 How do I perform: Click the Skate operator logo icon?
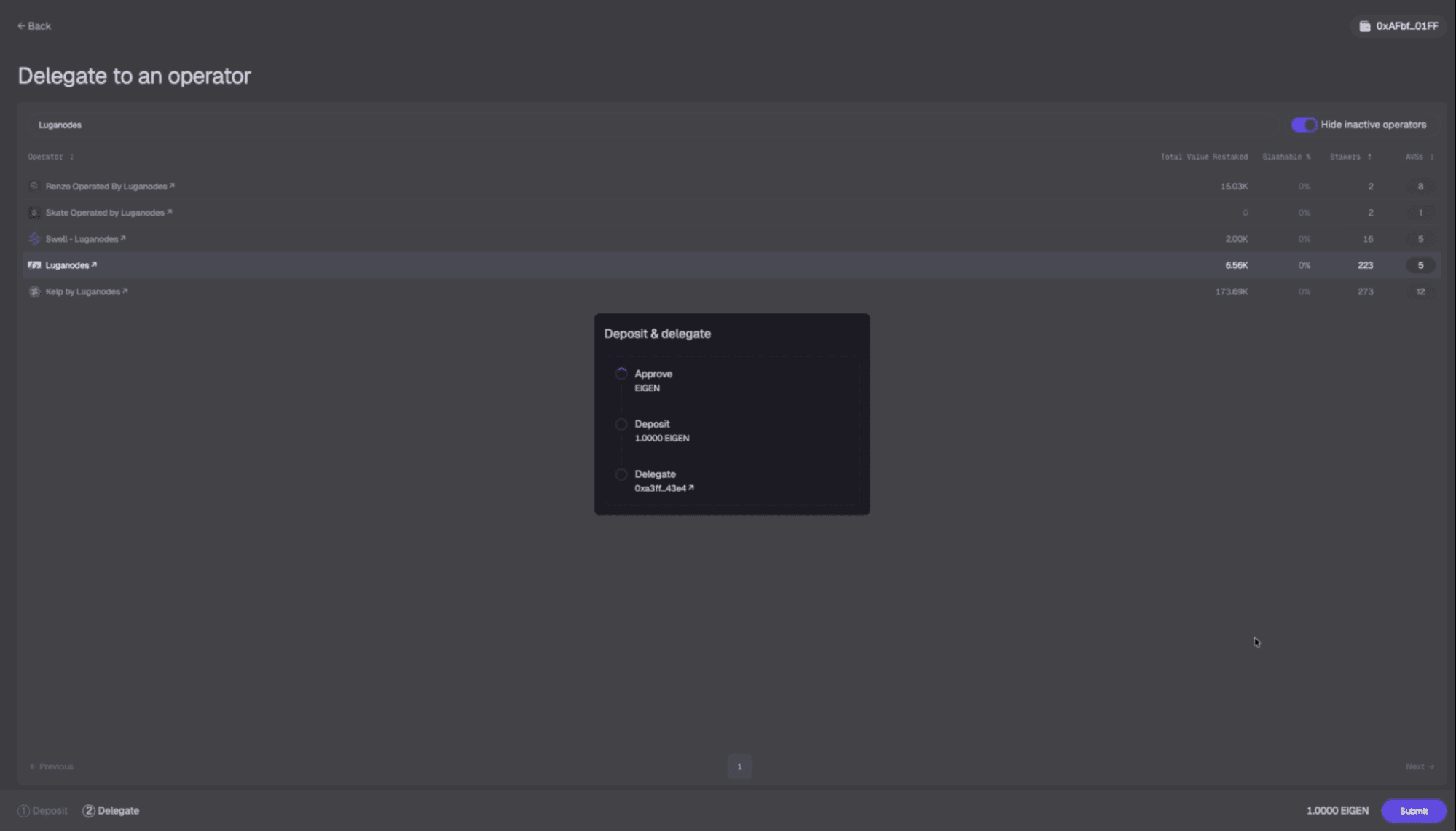[34, 213]
